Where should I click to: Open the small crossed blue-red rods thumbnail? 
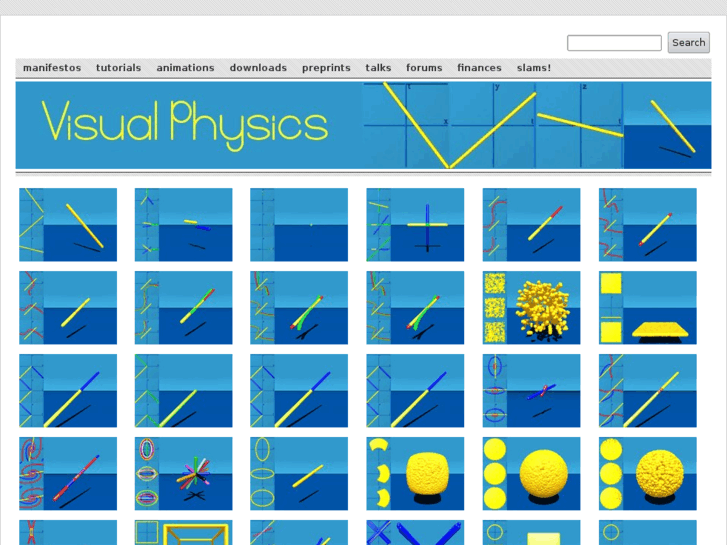[x=531, y=391]
